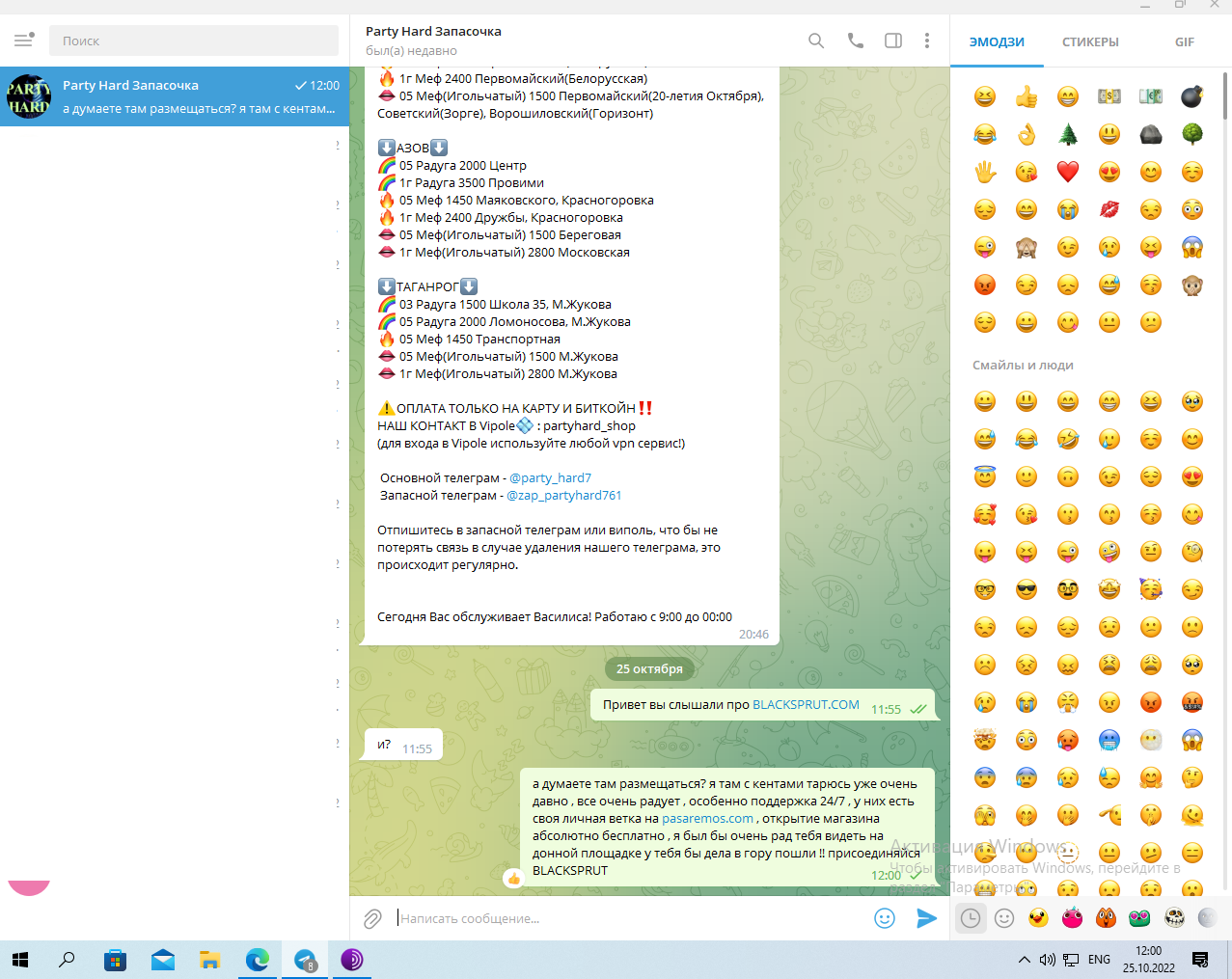Open the Windows Start menu
1232x979 pixels.
pyautogui.click(x=20, y=960)
